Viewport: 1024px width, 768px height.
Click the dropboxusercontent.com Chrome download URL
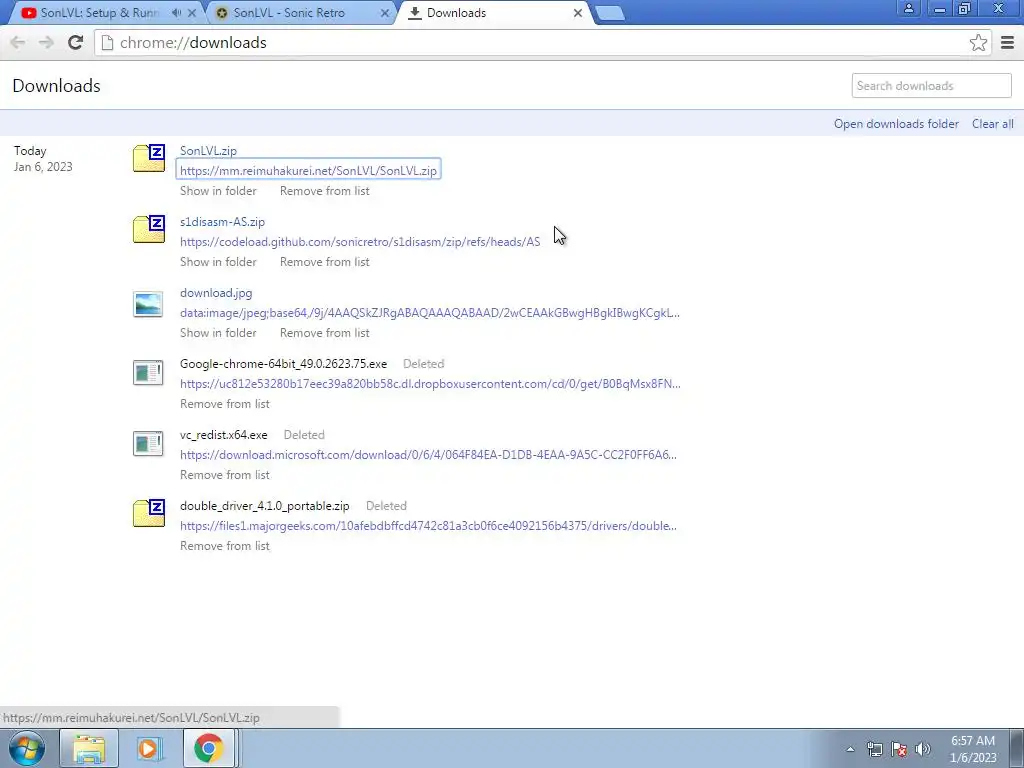[430, 384]
